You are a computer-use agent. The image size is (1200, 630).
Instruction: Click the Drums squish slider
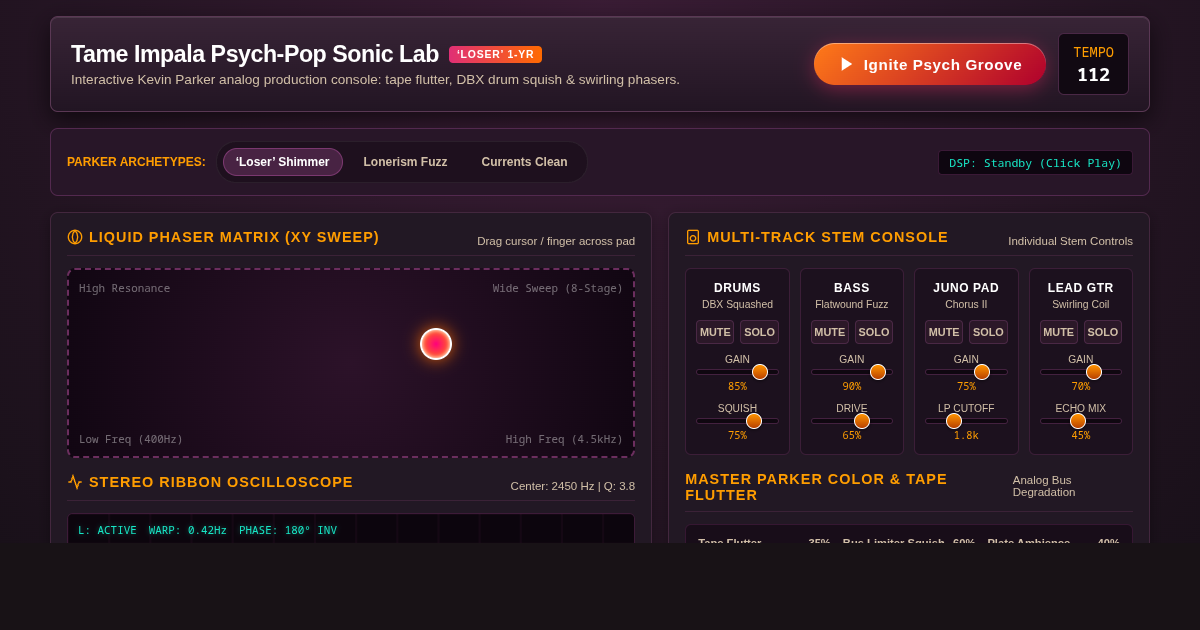point(737,421)
